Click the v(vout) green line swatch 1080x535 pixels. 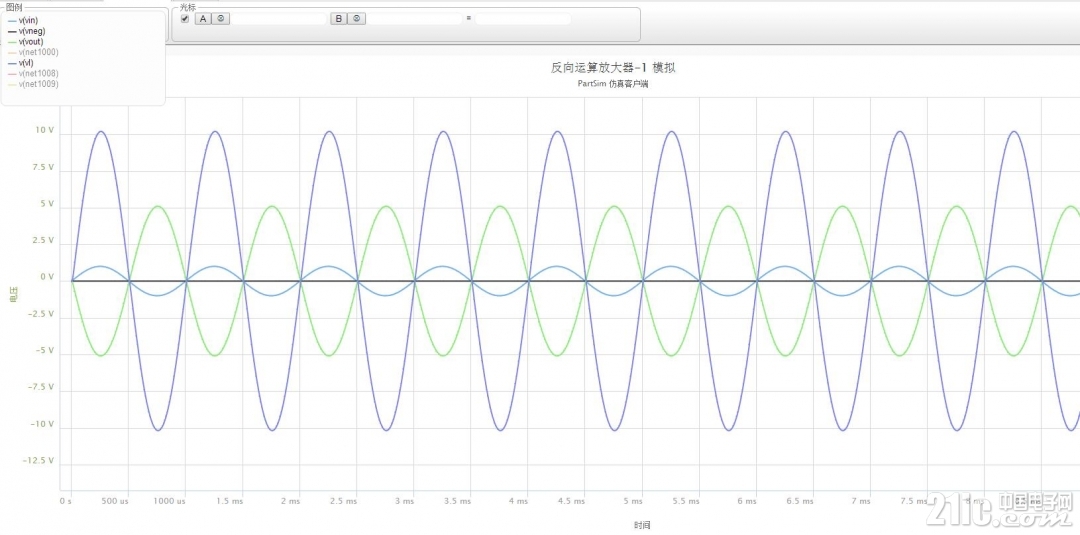pyautogui.click(x=12, y=42)
